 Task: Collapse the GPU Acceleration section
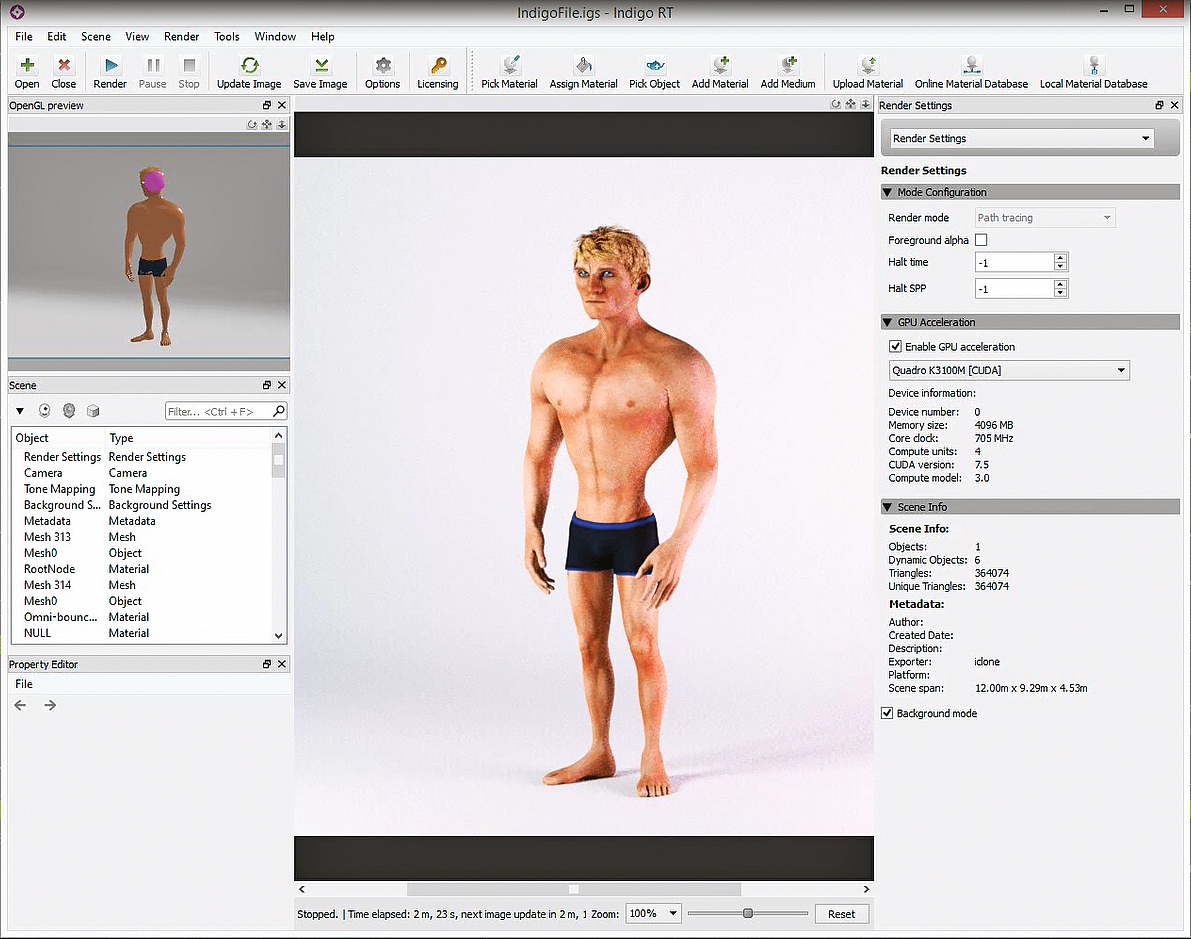[887, 322]
